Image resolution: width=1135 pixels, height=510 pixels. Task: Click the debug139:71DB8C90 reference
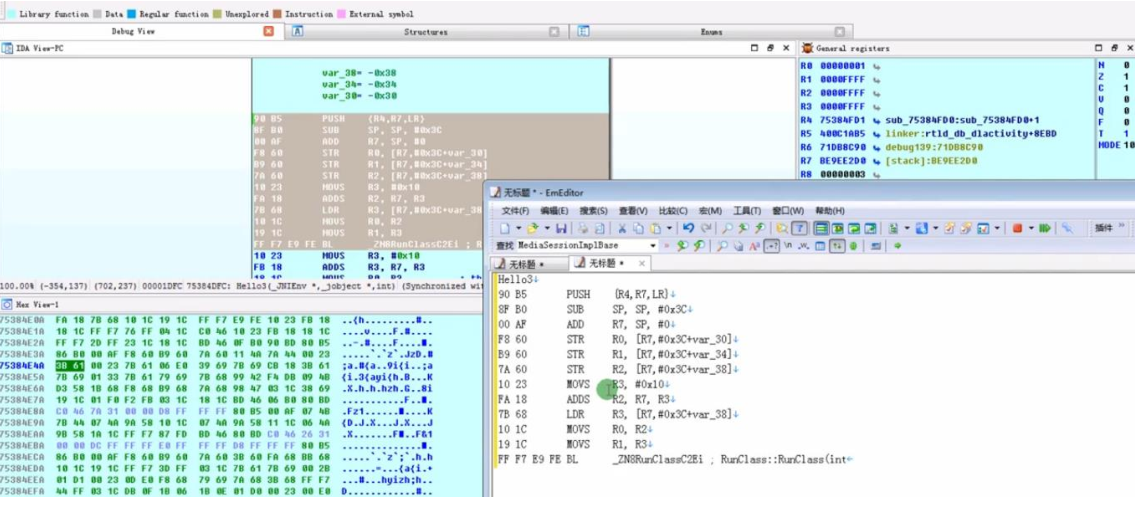pos(934,148)
